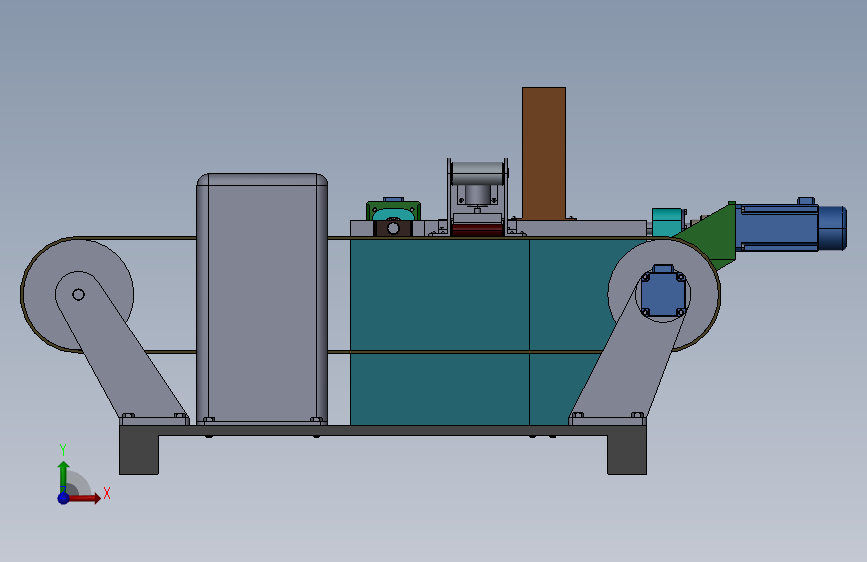Select the blue servo motor body
Screen dimensions: 867x562
[777, 228]
